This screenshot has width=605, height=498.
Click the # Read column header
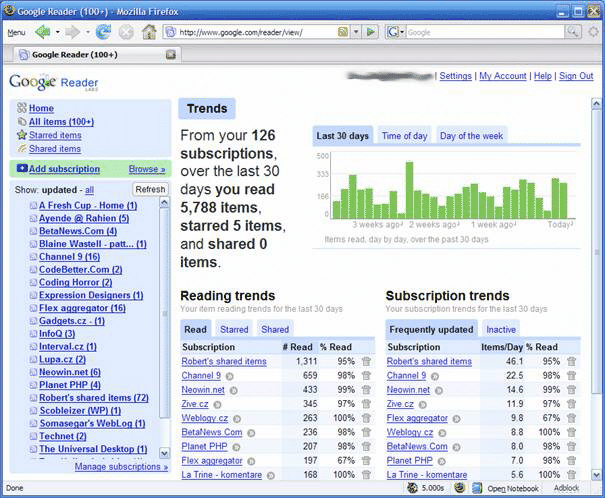pos(297,347)
